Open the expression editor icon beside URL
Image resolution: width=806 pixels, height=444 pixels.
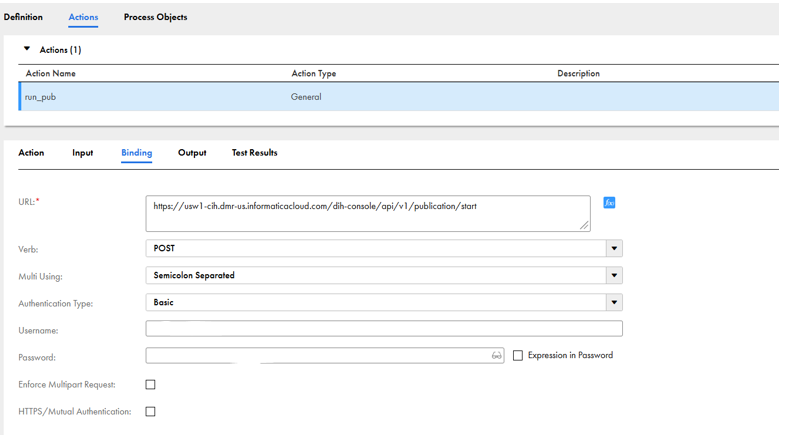[x=609, y=202]
